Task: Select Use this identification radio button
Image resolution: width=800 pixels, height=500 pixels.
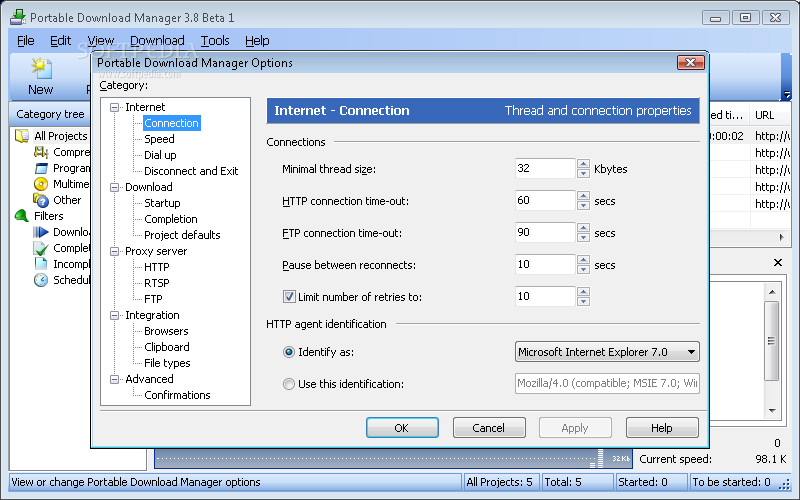Action: [289, 384]
